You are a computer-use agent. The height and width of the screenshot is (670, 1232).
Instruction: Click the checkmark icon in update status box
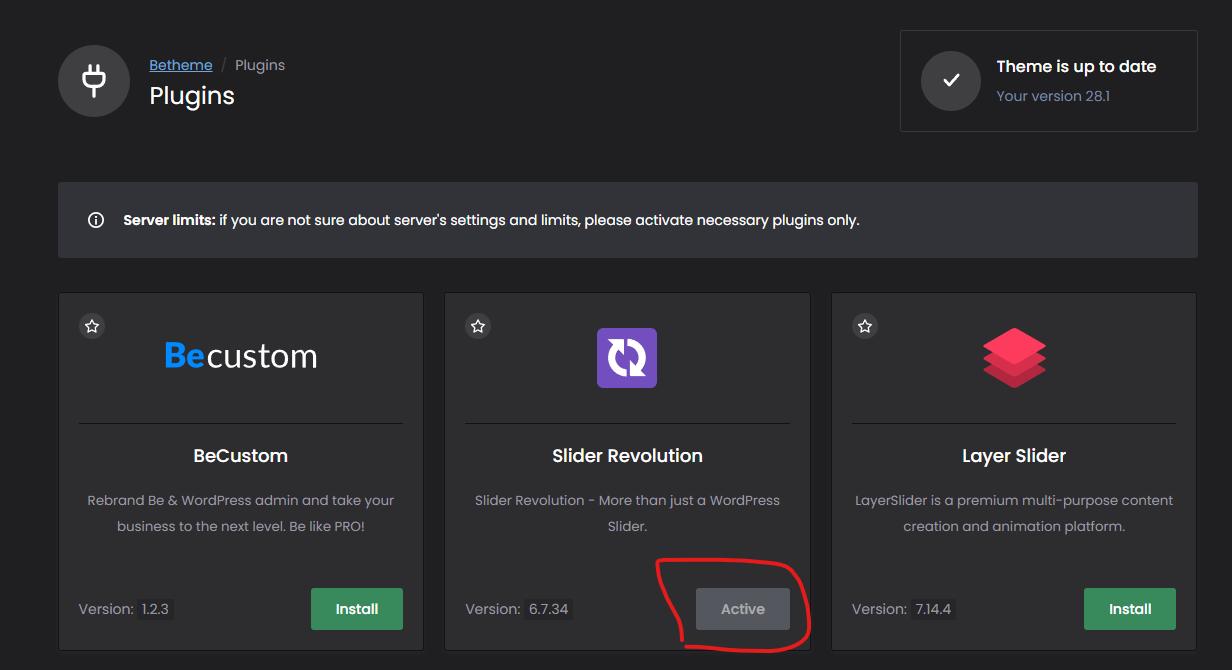pos(951,81)
